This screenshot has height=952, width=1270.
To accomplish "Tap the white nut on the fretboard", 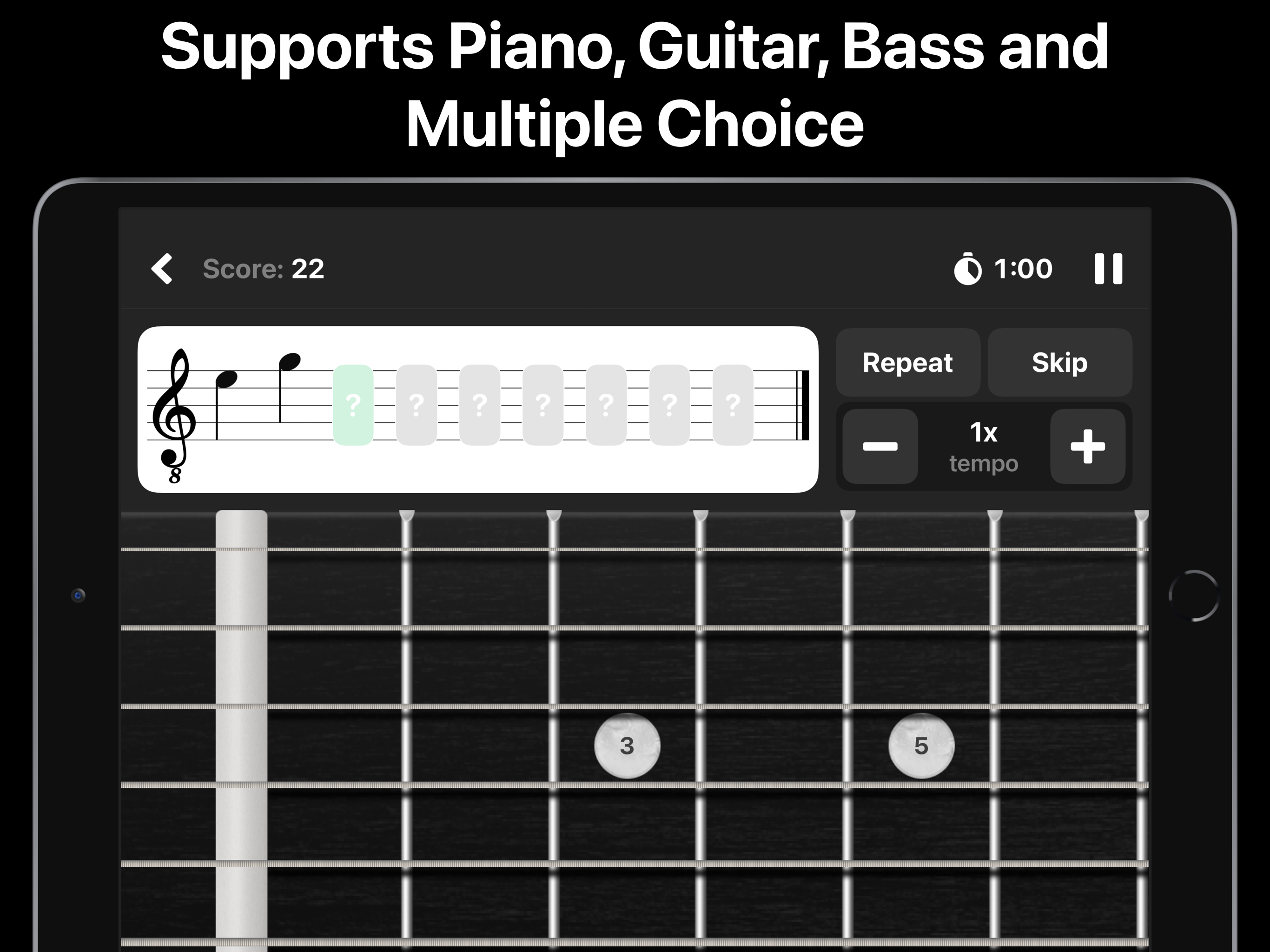I will click(241, 730).
